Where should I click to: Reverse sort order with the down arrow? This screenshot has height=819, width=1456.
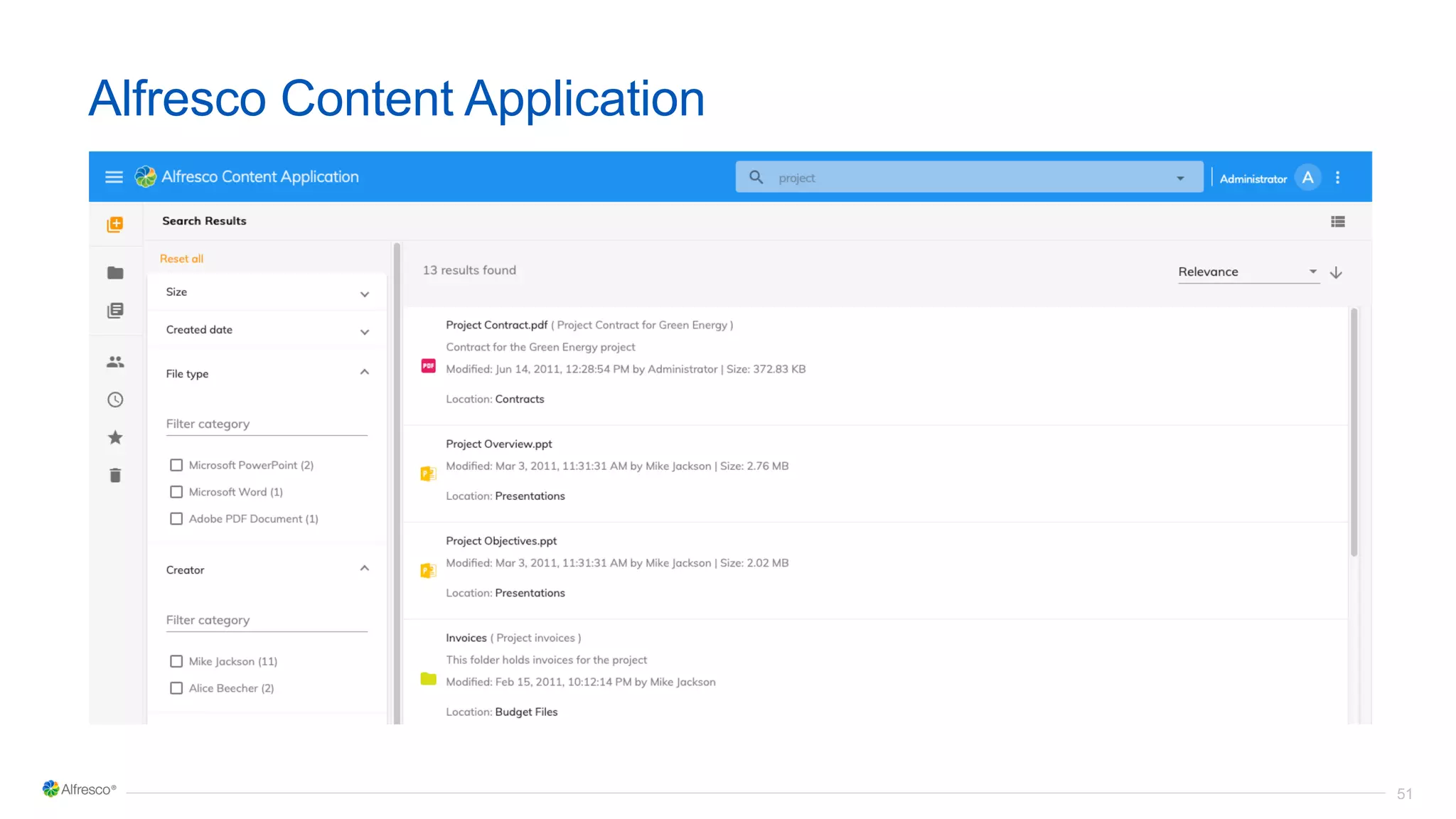pos(1336,272)
